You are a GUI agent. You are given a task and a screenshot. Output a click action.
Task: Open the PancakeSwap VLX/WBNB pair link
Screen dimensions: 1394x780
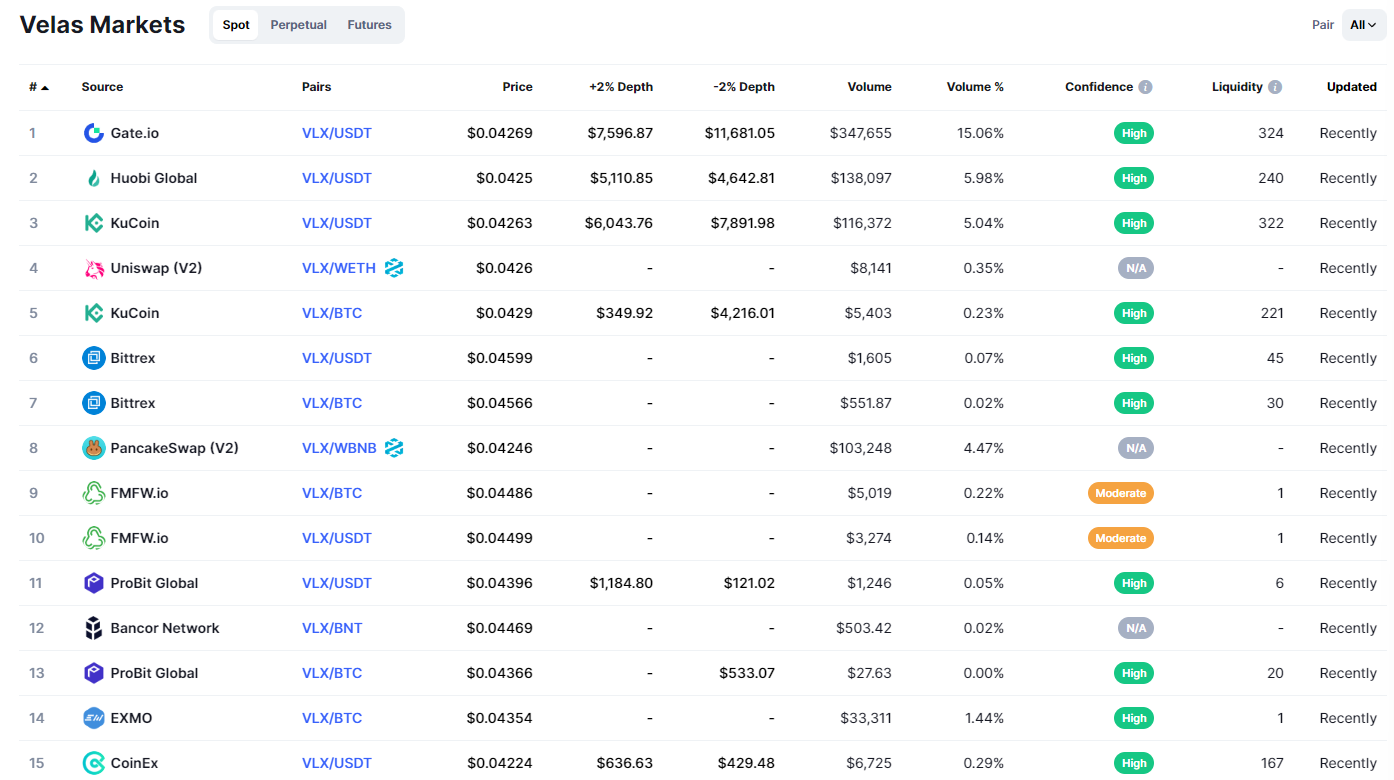[x=339, y=448]
